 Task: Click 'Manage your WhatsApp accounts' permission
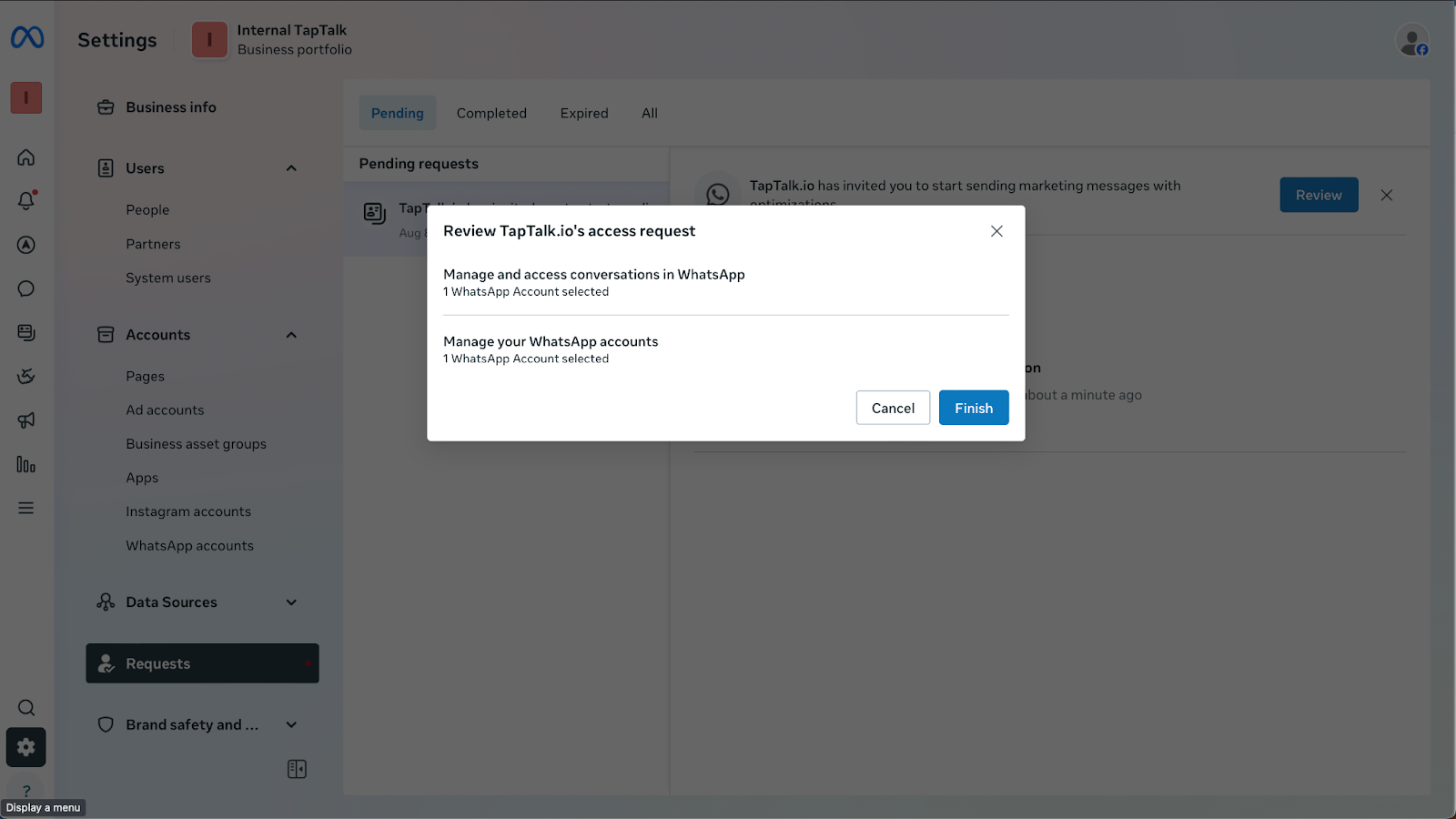click(x=551, y=341)
